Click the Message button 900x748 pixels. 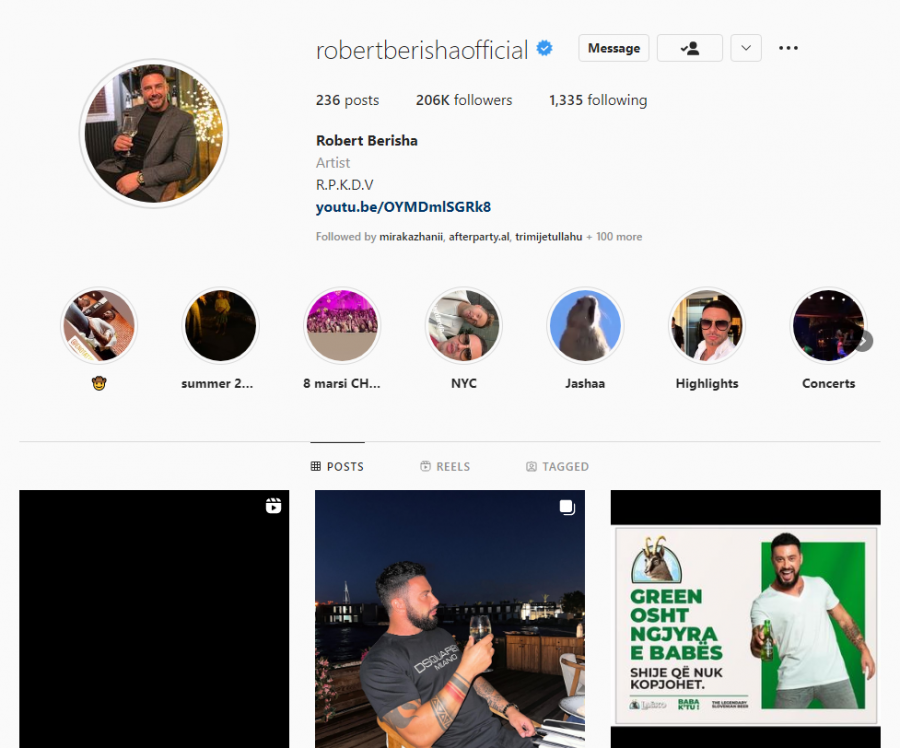pyautogui.click(x=614, y=48)
